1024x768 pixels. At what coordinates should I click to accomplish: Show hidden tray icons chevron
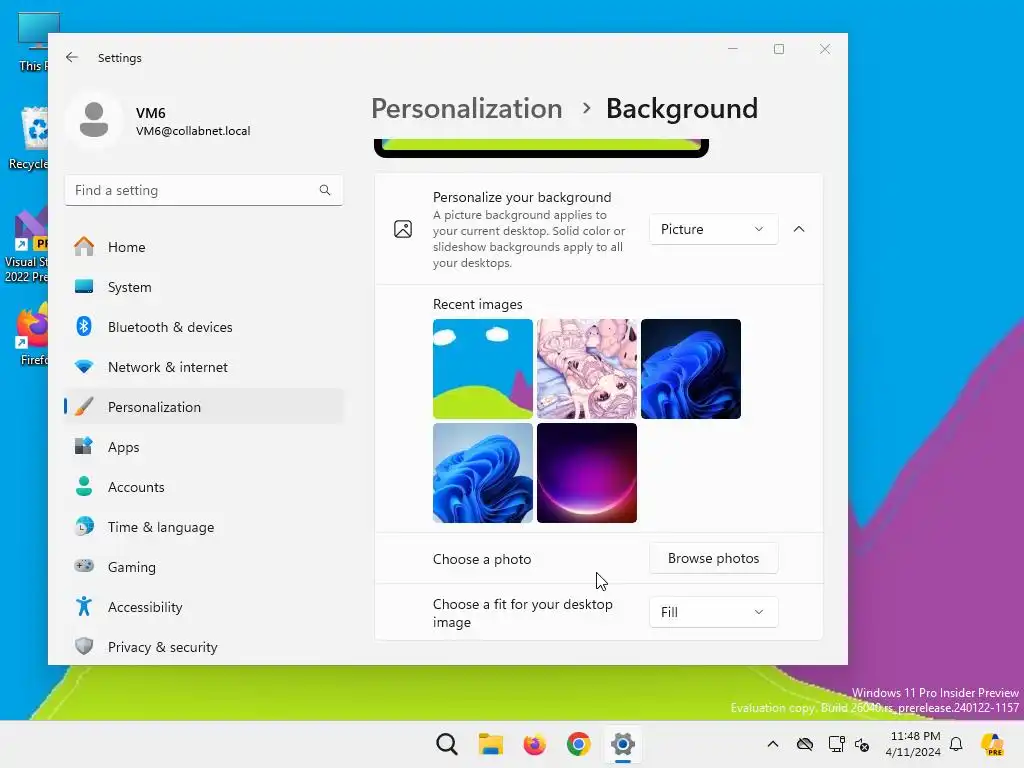[773, 744]
